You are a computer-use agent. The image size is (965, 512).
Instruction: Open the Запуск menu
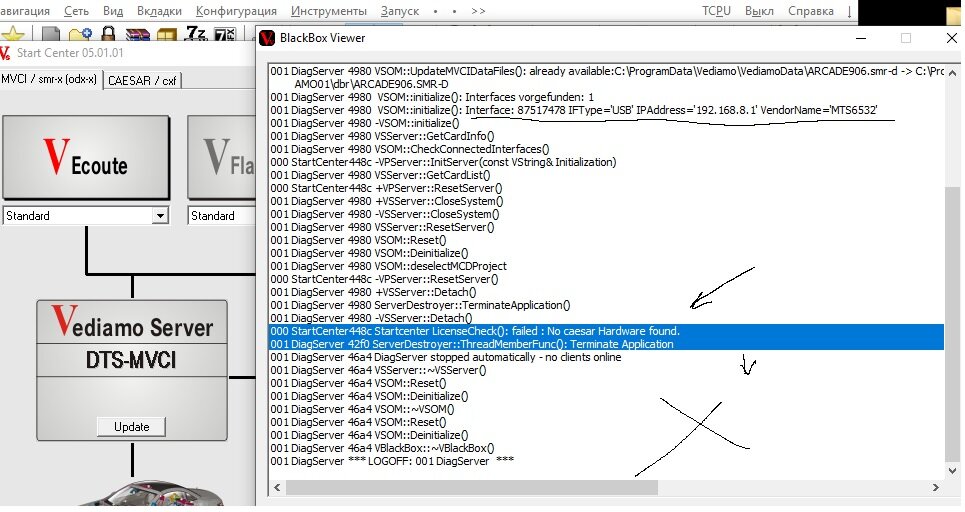click(x=399, y=11)
